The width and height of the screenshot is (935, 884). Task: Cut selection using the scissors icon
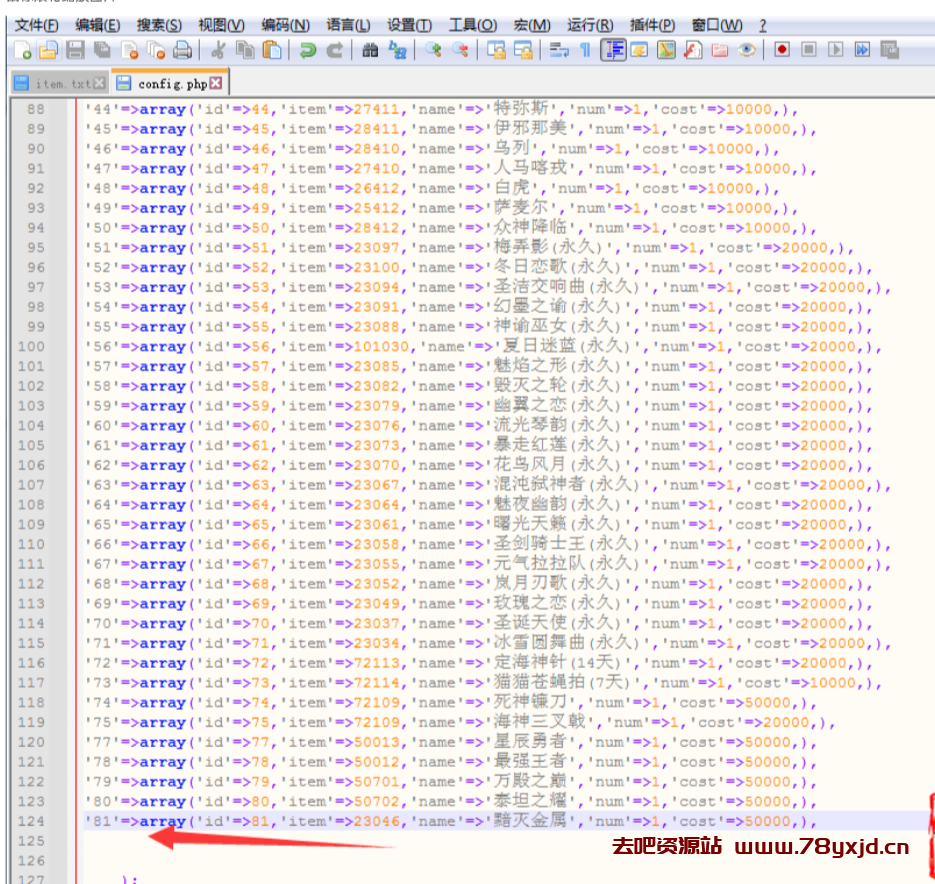218,50
